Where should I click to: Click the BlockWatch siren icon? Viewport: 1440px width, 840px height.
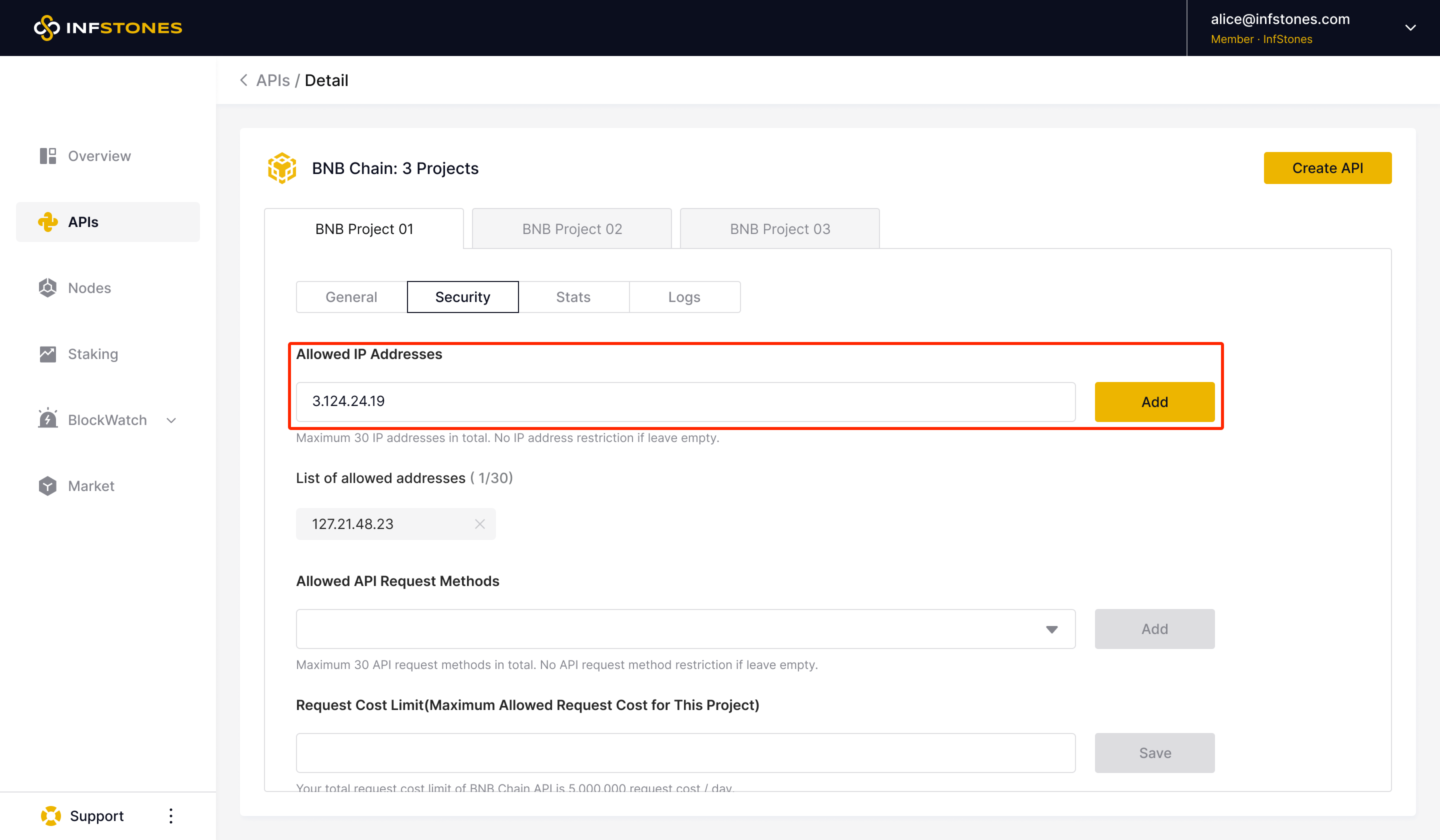48,419
